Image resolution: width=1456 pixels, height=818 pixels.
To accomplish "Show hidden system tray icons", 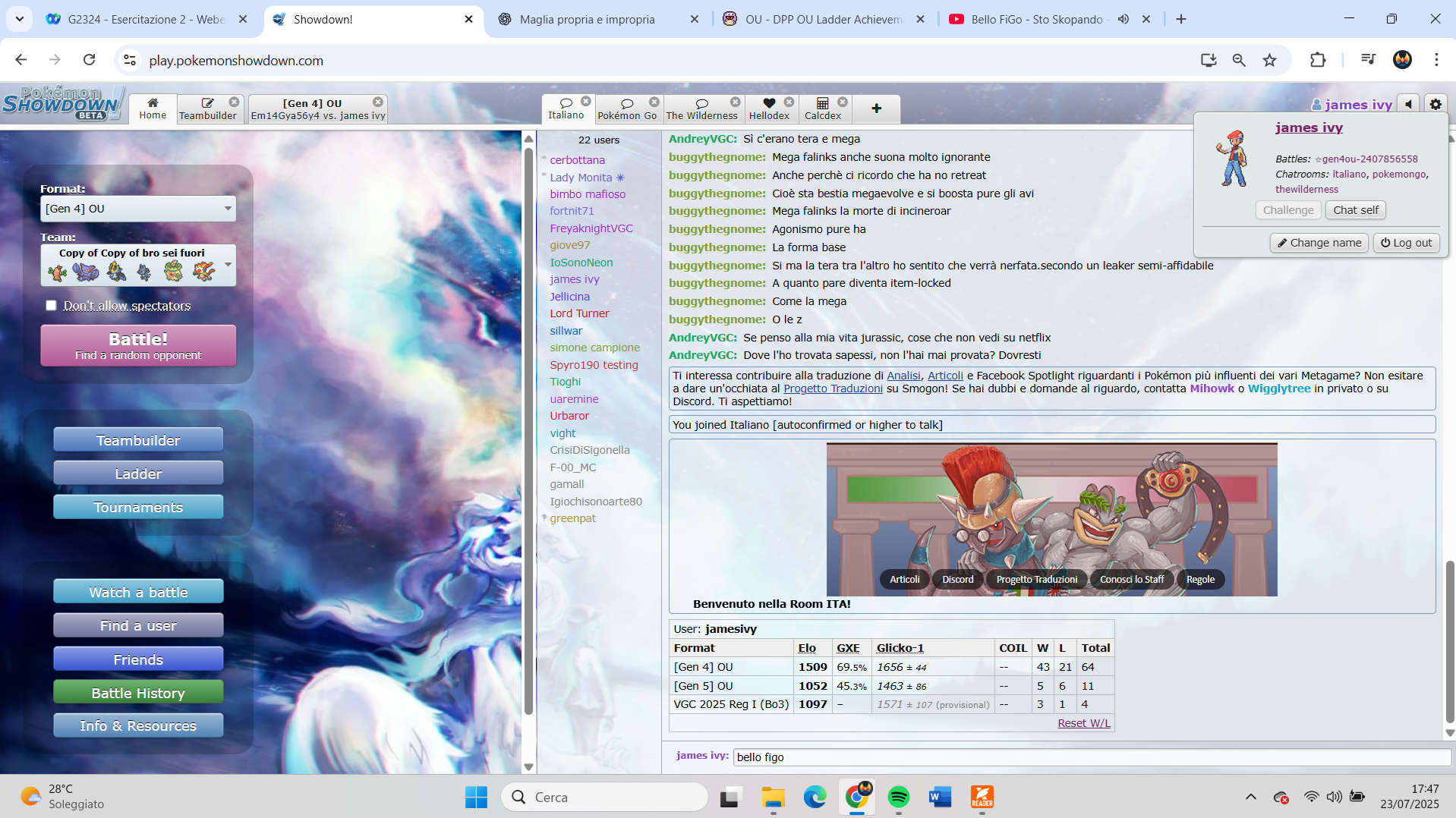I will 1250,797.
